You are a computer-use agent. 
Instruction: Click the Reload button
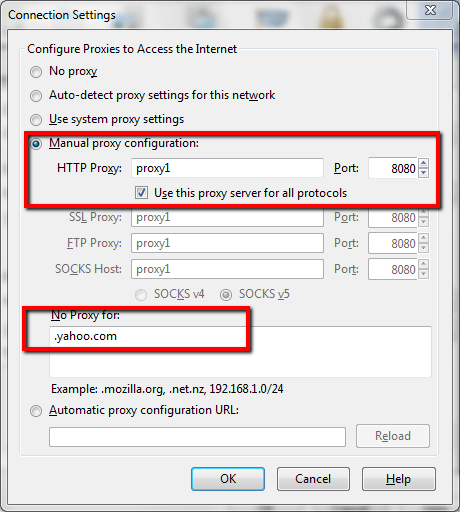coord(393,436)
